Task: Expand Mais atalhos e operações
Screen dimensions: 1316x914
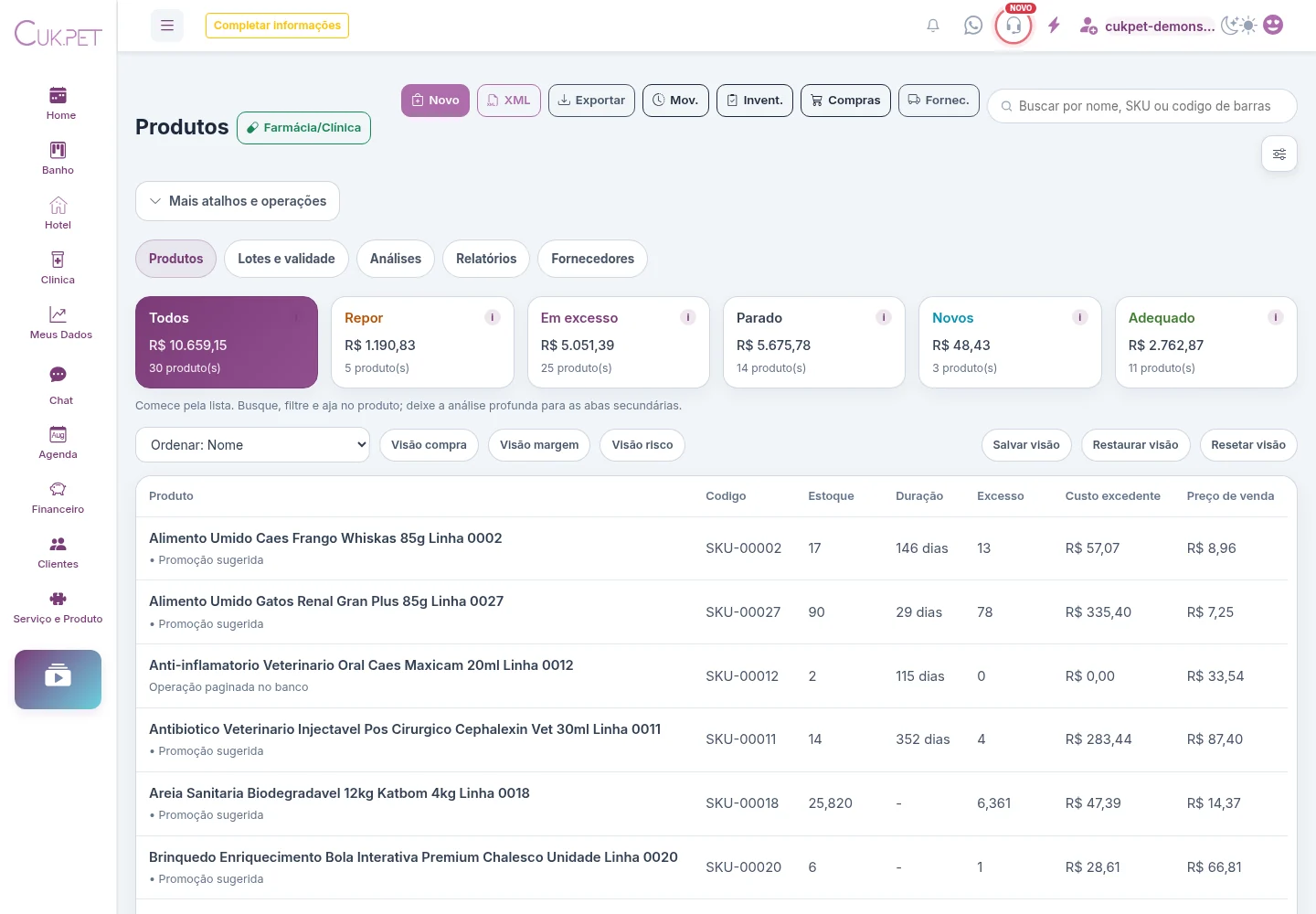Action: pos(238,201)
